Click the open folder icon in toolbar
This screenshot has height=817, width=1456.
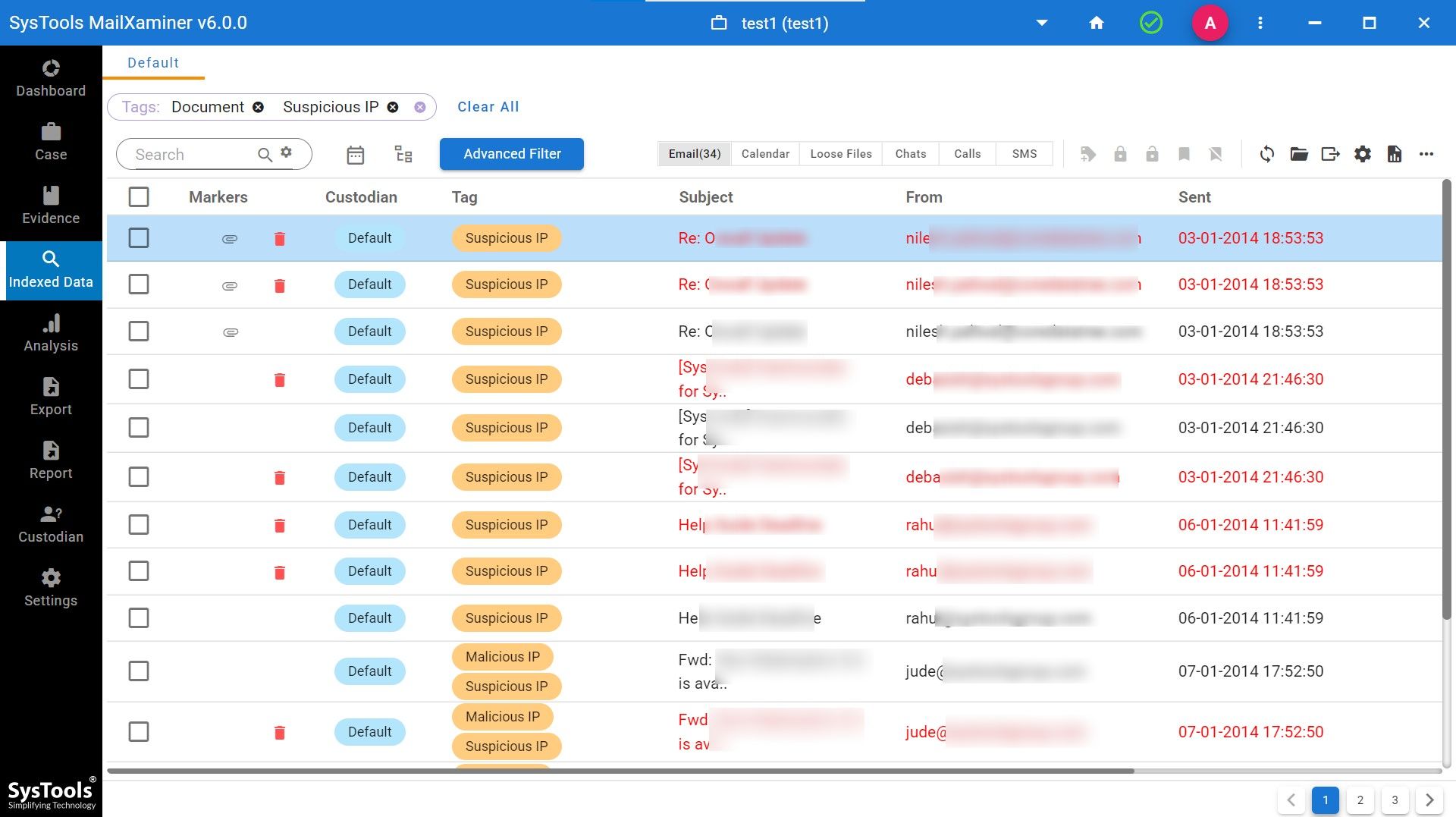pos(1299,154)
